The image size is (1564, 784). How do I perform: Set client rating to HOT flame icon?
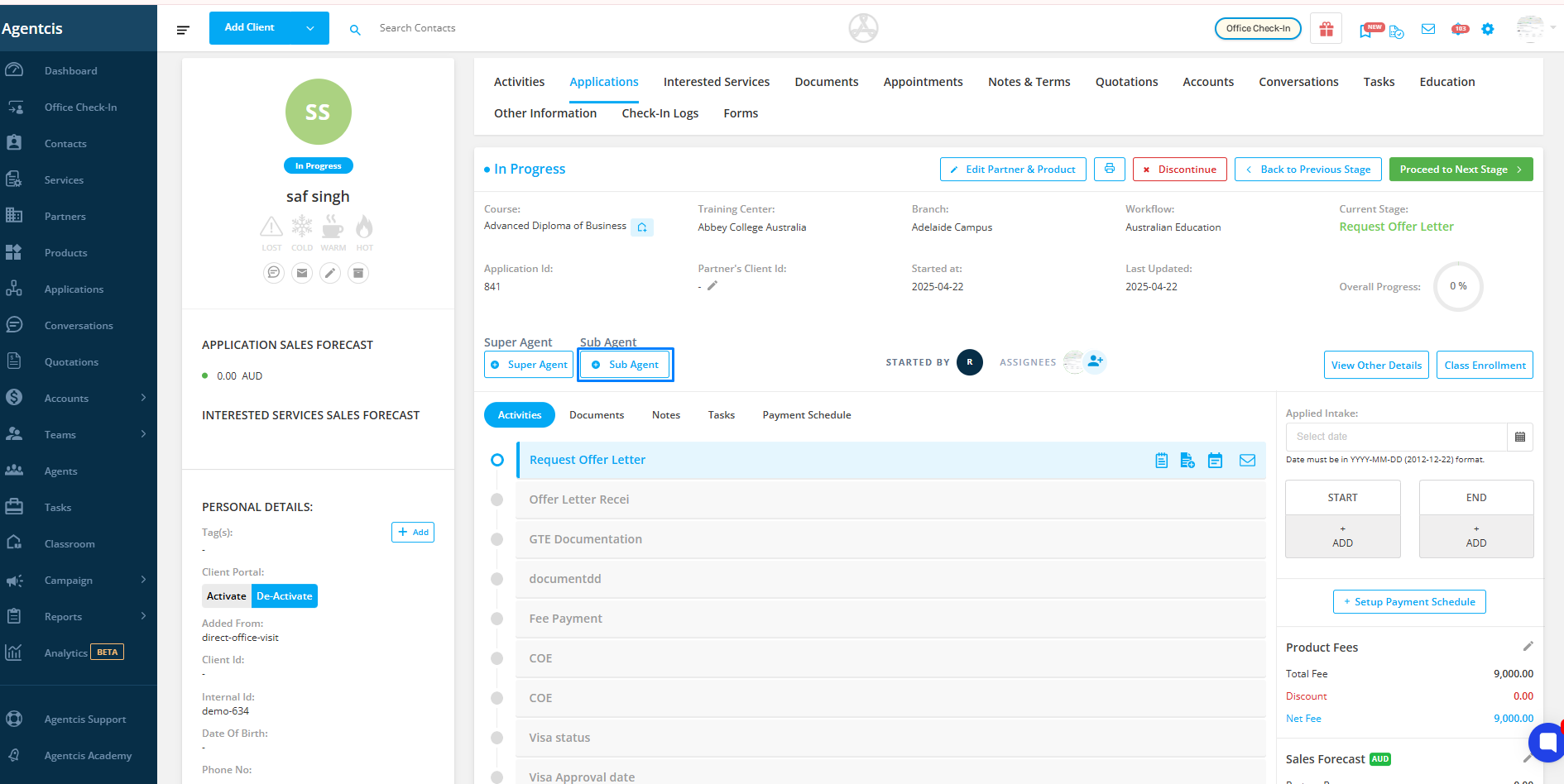coord(364,227)
